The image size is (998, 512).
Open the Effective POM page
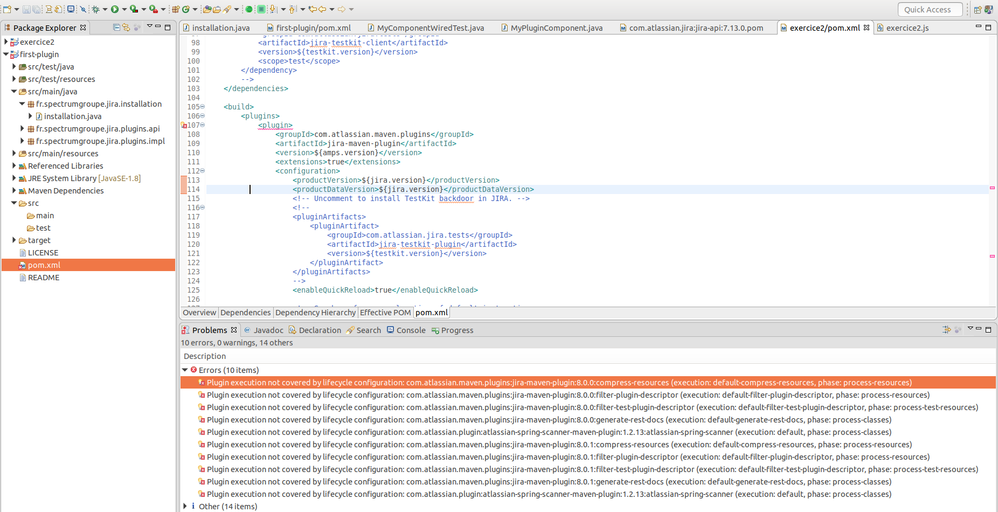click(385, 313)
